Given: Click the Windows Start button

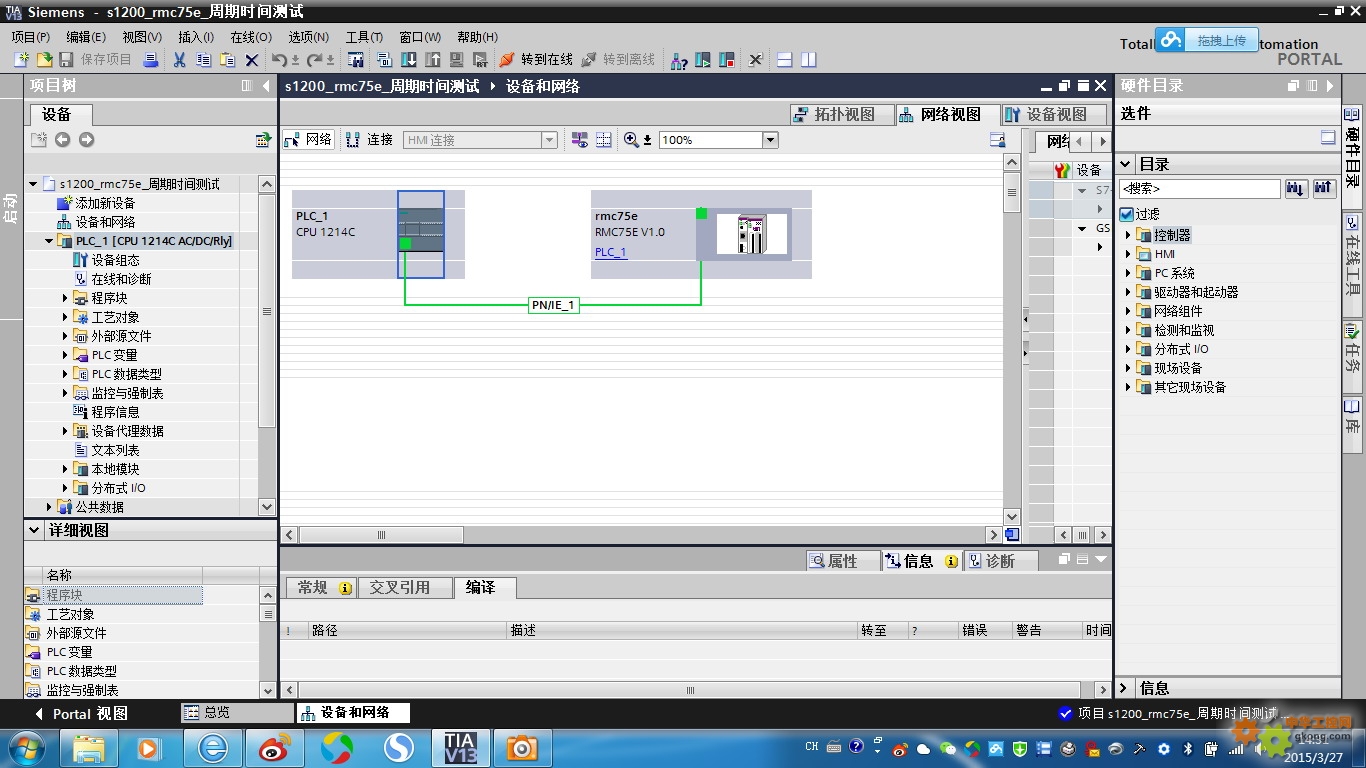Looking at the screenshot, I should tap(24, 747).
